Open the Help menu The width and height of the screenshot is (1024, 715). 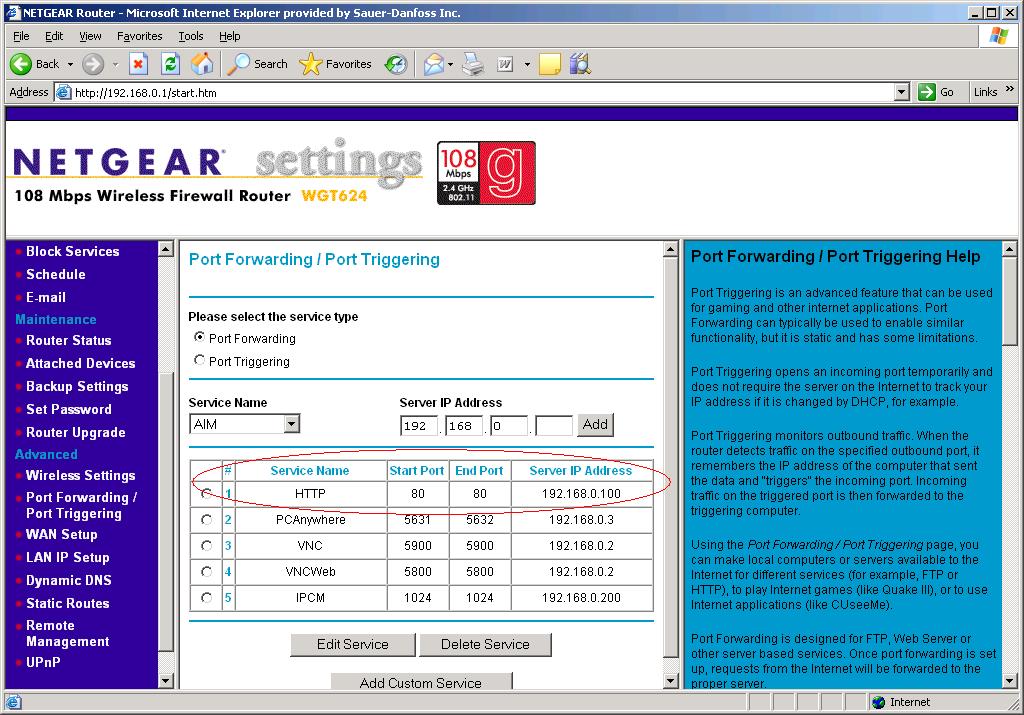click(x=229, y=36)
